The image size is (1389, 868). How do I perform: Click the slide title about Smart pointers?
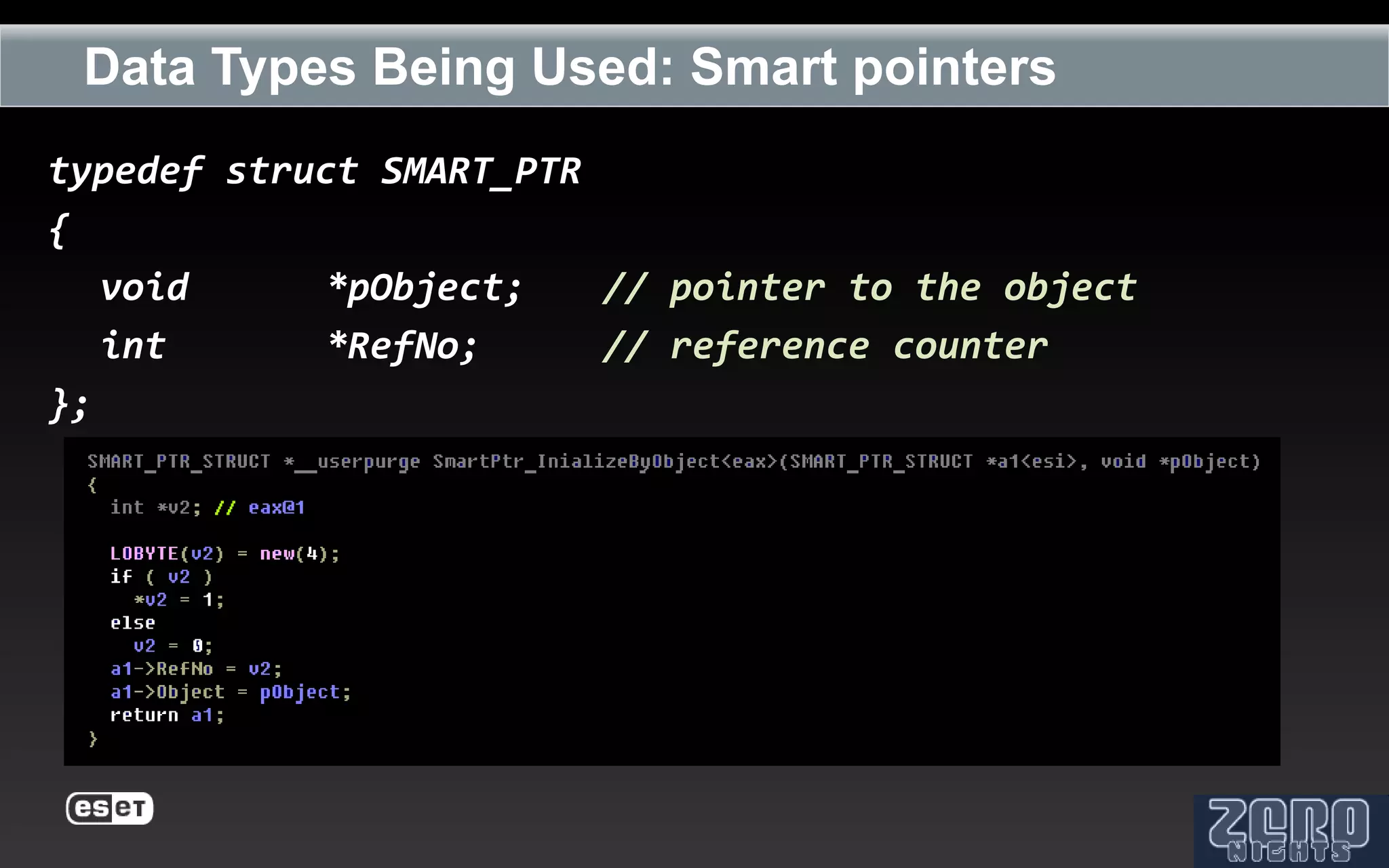[x=570, y=67]
